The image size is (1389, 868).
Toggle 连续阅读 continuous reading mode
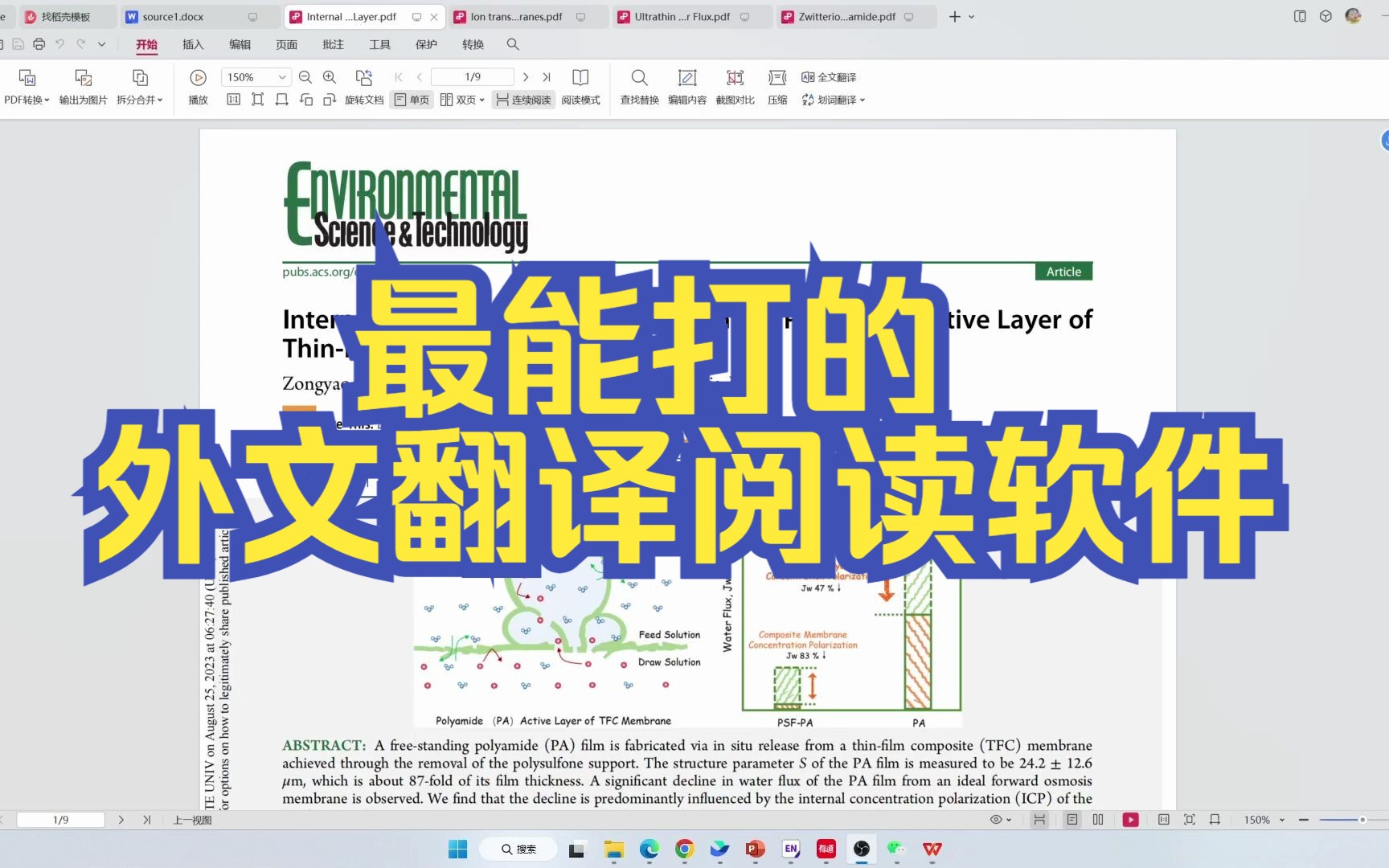tap(523, 100)
